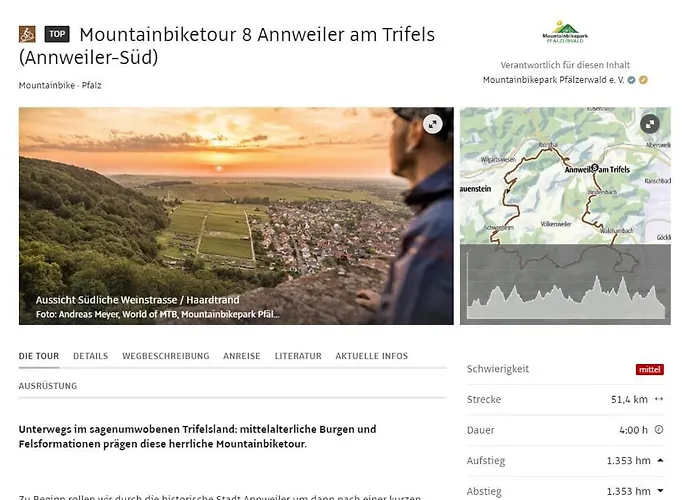The height and width of the screenshot is (500, 700).
Task: Click the Mountainbike category link
Action: pyautogui.click(x=46, y=85)
